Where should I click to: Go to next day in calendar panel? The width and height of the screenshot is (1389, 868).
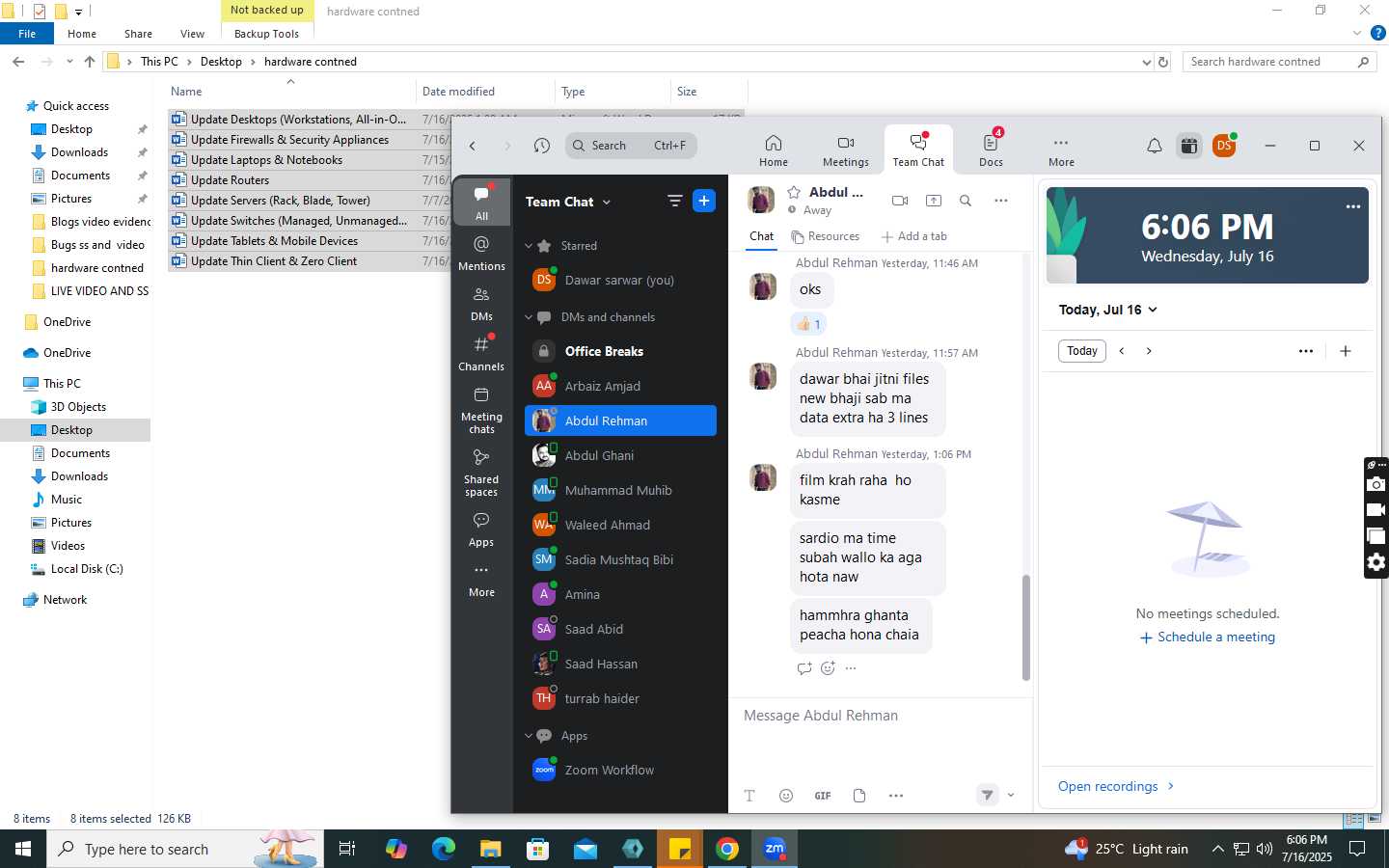click(1149, 351)
